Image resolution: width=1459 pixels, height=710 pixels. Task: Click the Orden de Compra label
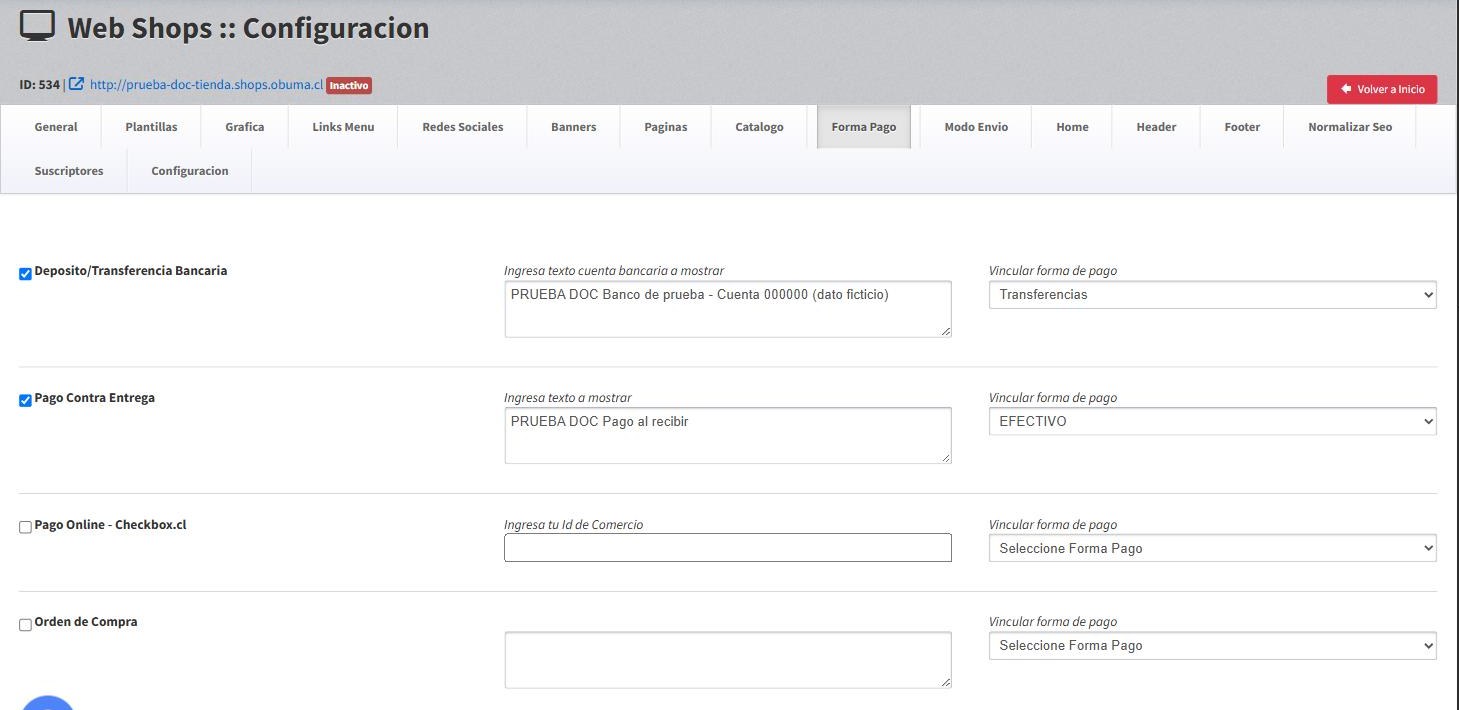[86, 622]
